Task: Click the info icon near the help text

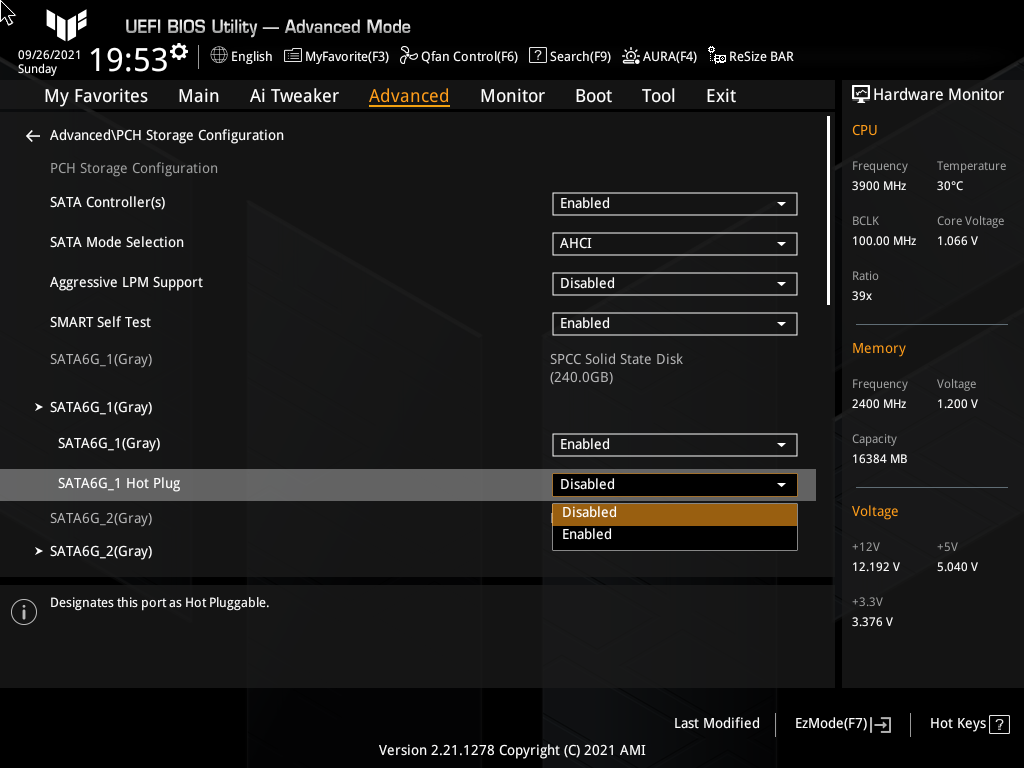Action: 23,611
